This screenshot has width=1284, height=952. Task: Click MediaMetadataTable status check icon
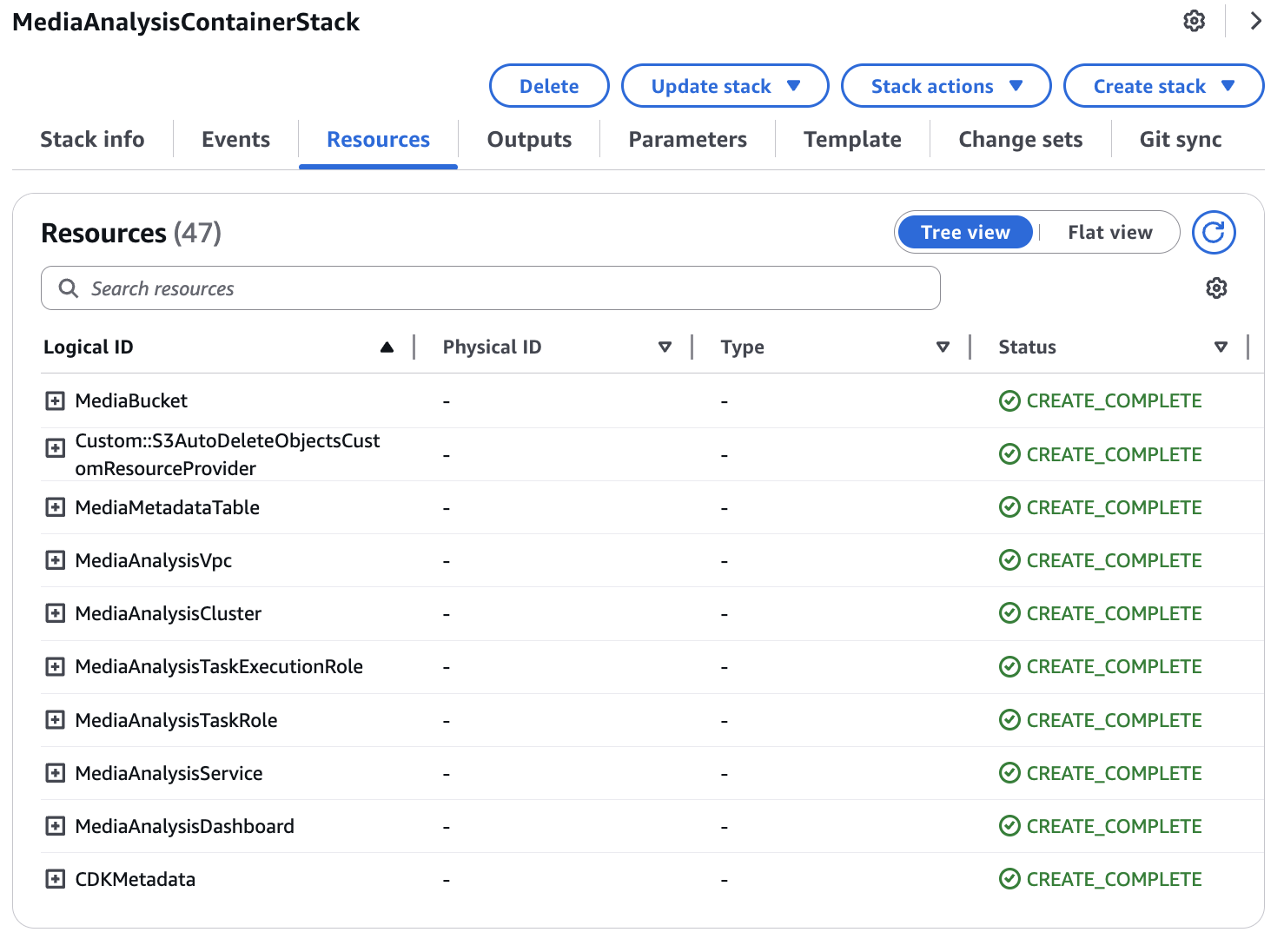tap(1009, 507)
